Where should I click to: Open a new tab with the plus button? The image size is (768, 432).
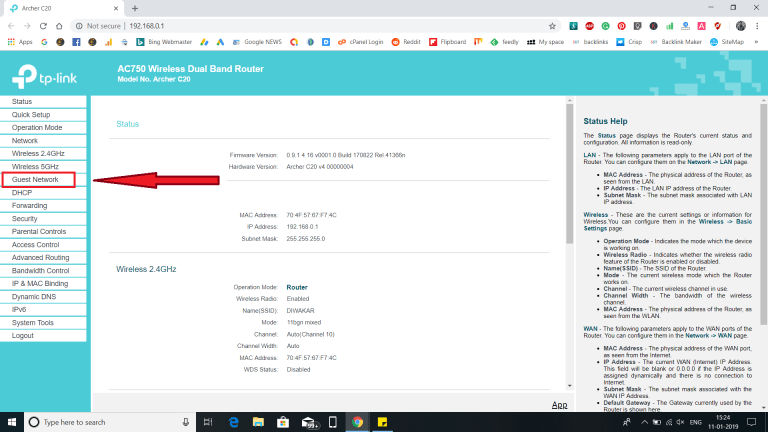click(163, 8)
